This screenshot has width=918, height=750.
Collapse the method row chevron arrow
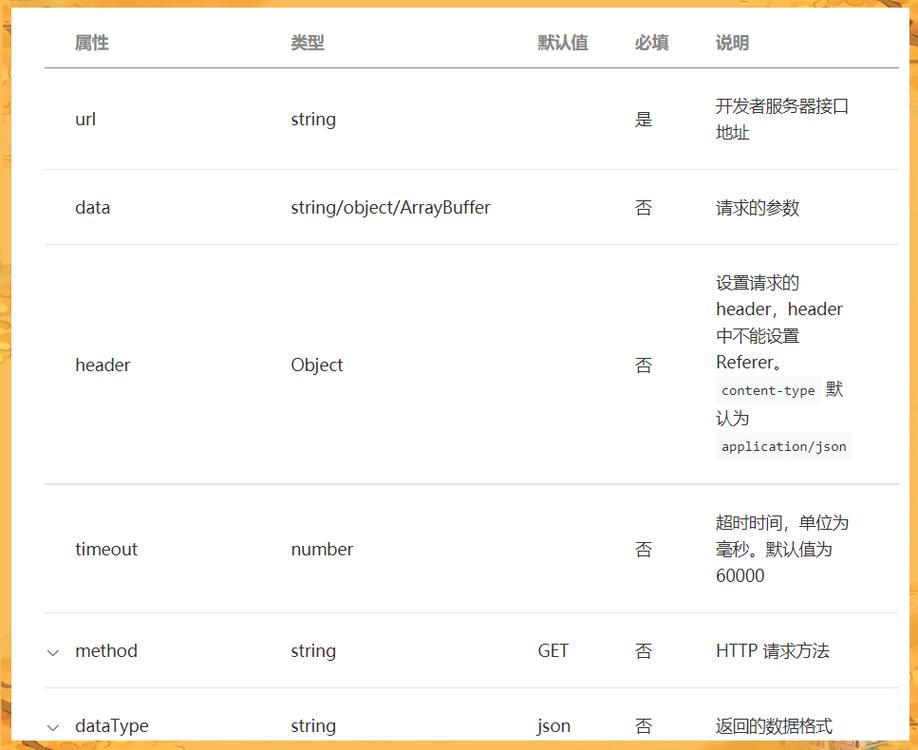[52, 652]
